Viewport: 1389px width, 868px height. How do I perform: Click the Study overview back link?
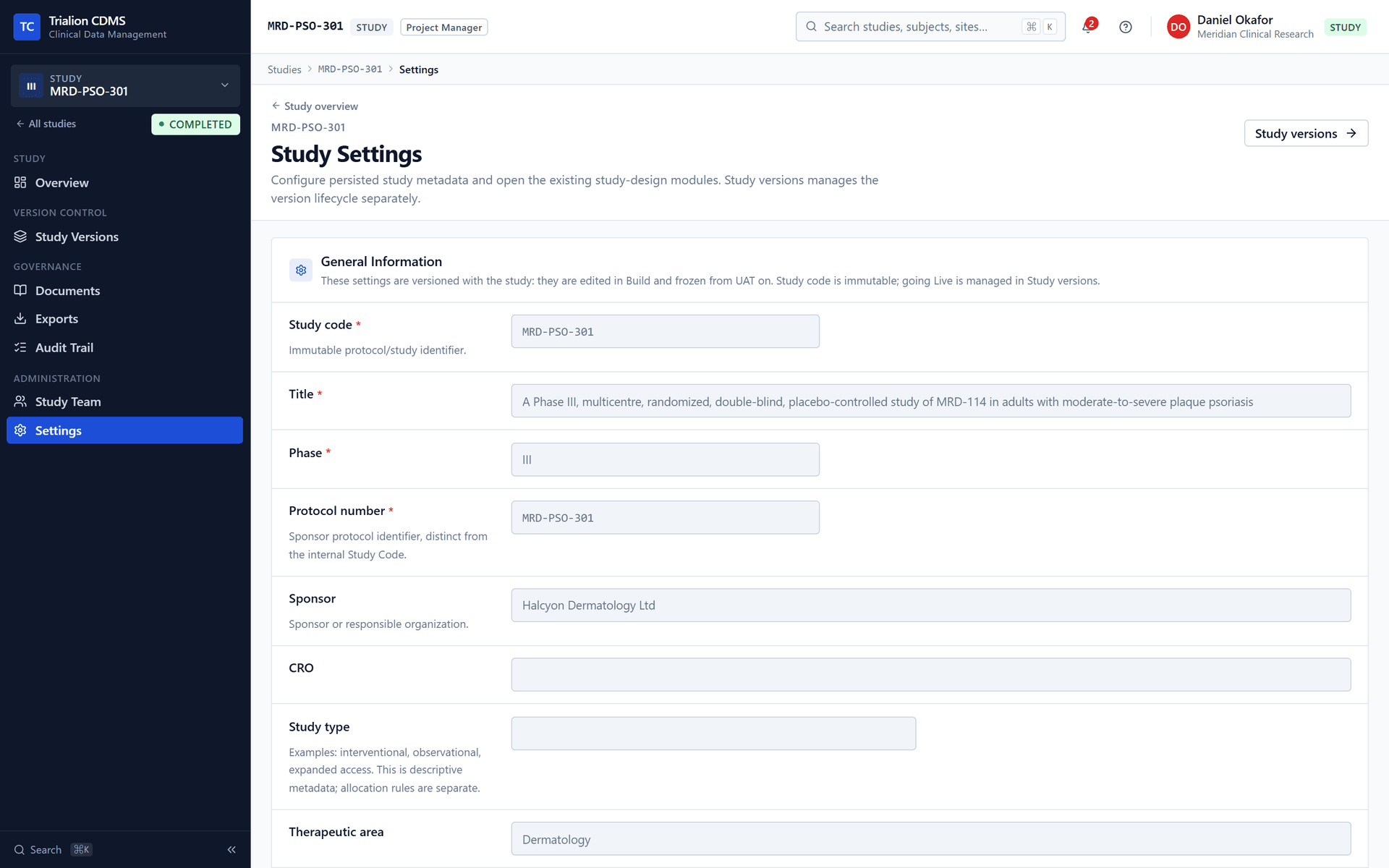click(x=315, y=106)
